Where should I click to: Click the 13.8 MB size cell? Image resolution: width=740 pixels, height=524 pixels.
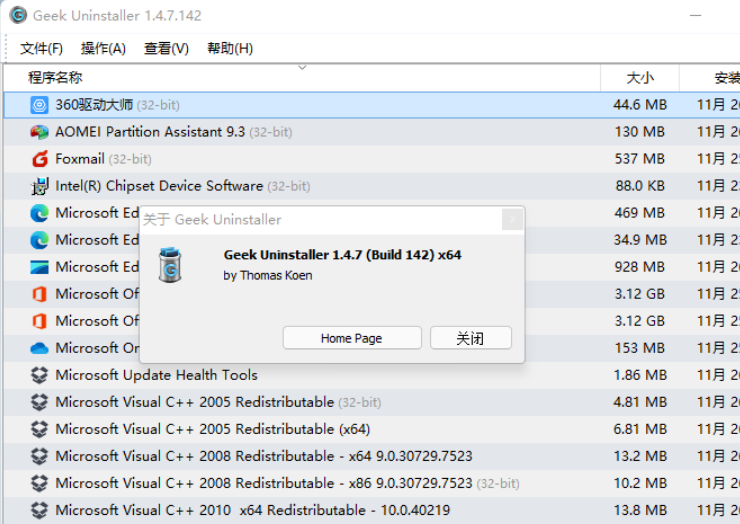pyautogui.click(x=640, y=510)
